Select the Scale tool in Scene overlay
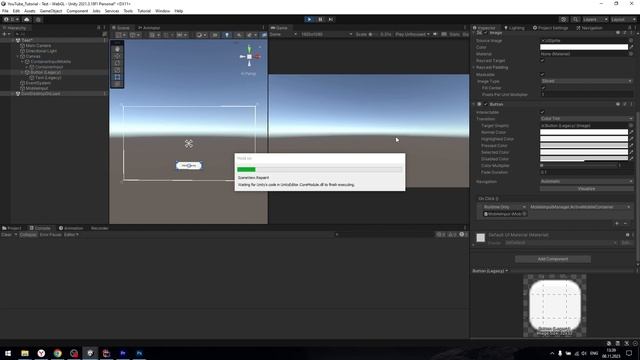The height and width of the screenshot is (360, 640). click(x=118, y=70)
